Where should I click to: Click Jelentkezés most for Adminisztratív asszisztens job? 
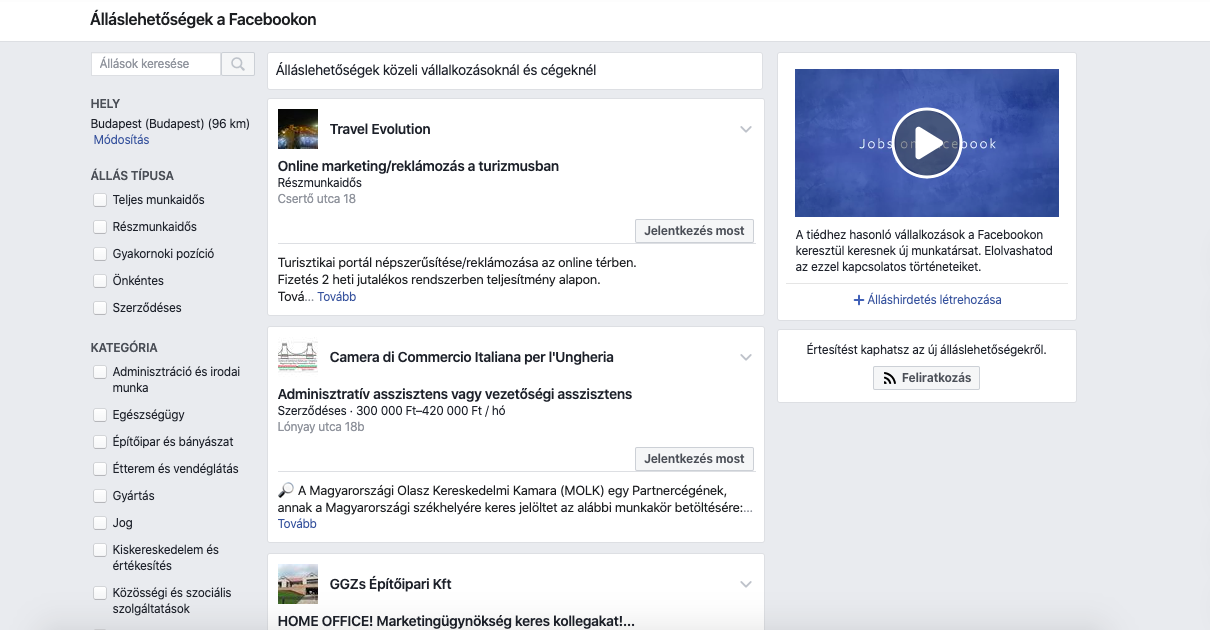tap(694, 459)
